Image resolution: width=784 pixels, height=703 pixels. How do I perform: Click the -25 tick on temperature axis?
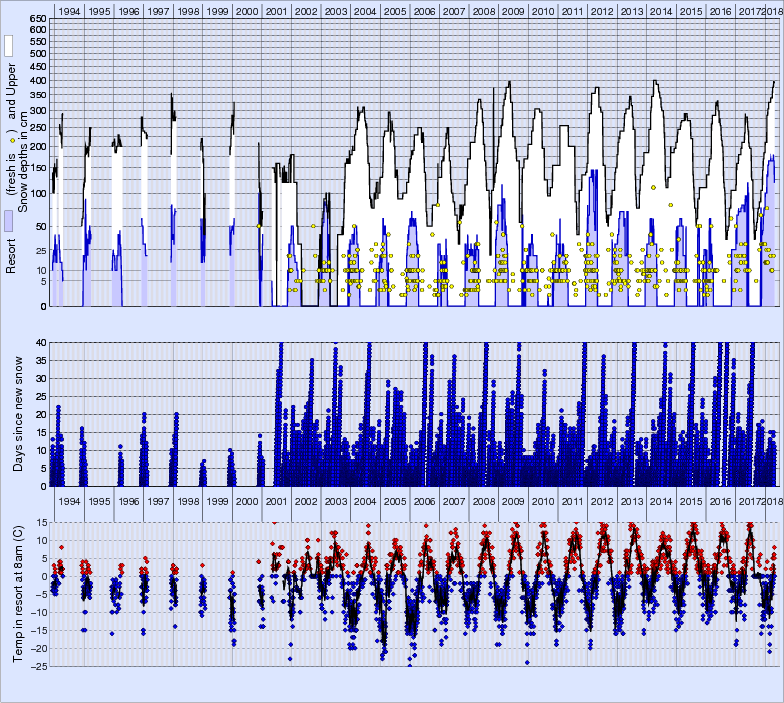point(38,666)
